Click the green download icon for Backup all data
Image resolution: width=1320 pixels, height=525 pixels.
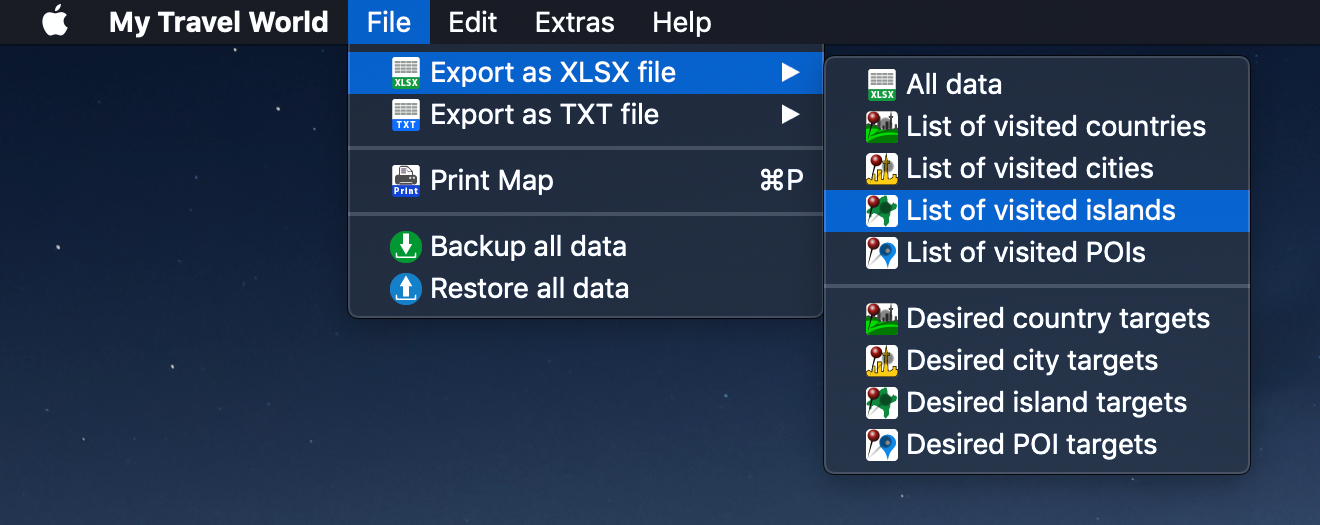[x=406, y=247]
